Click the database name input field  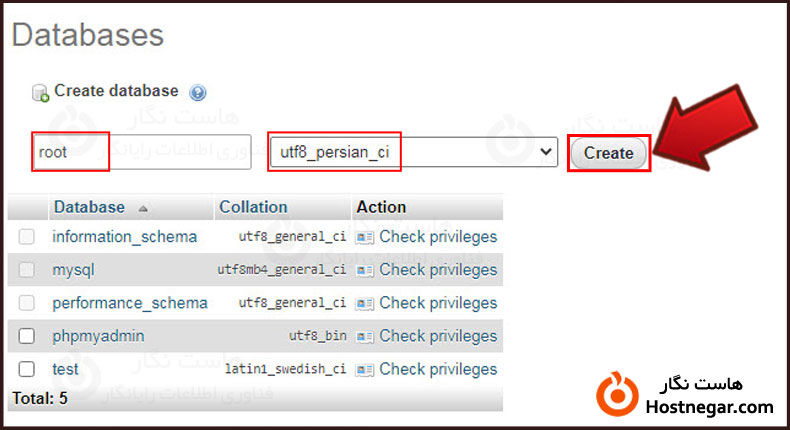click(140, 153)
